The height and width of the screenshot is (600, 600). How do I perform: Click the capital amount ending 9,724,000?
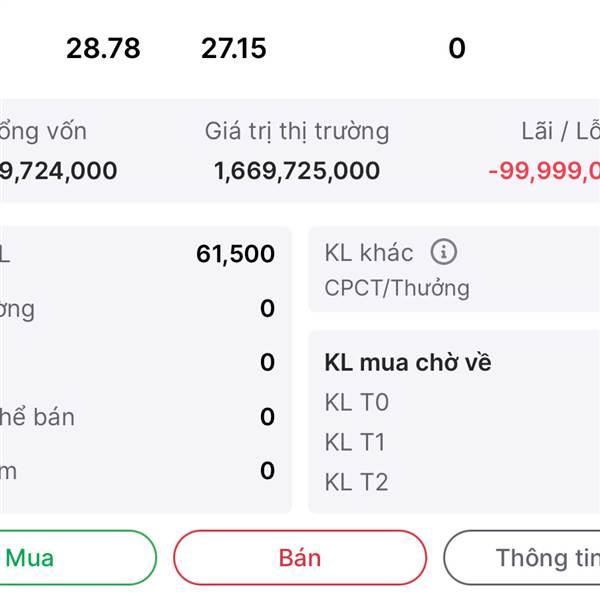pyautogui.click(x=59, y=171)
